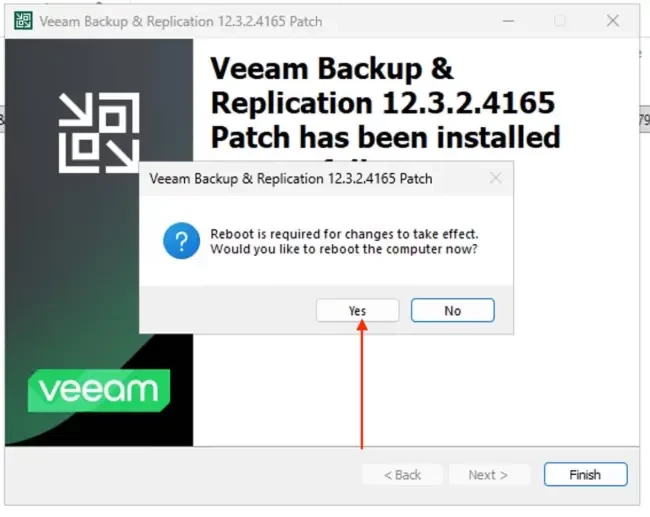The height and width of the screenshot is (517, 650).
Task: Click the grayed-out Back button
Action: tap(402, 475)
